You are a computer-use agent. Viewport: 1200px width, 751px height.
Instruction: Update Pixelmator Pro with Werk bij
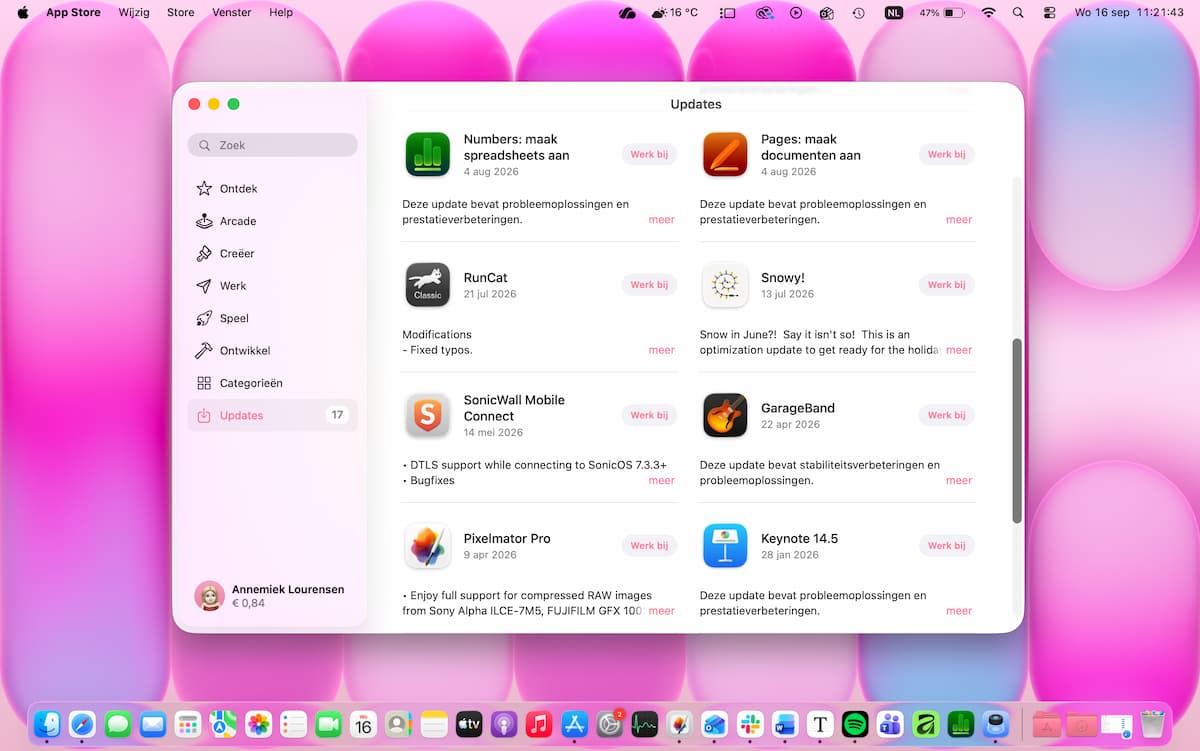649,546
